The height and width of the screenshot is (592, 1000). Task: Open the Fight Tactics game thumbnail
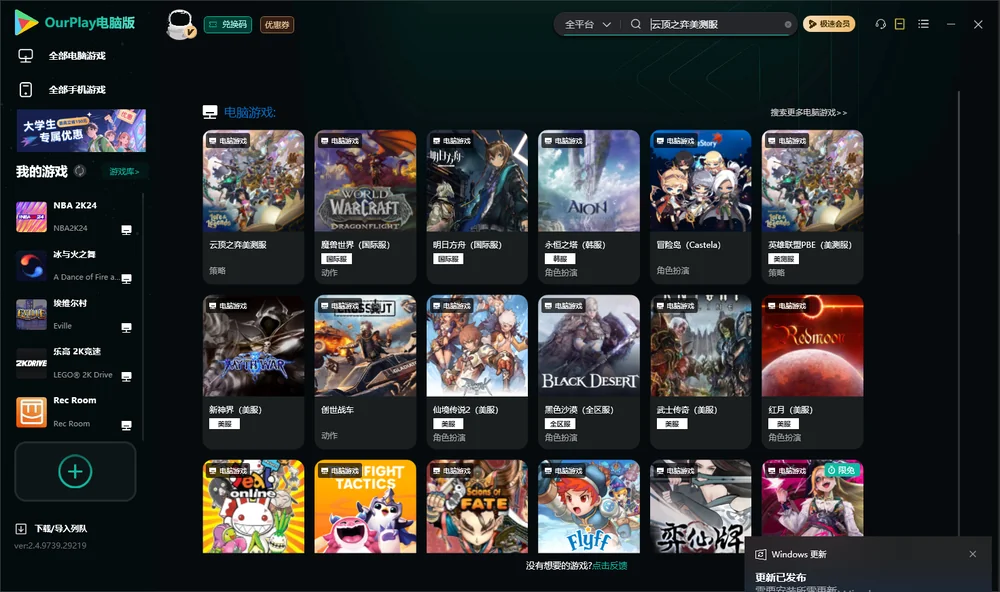point(365,507)
